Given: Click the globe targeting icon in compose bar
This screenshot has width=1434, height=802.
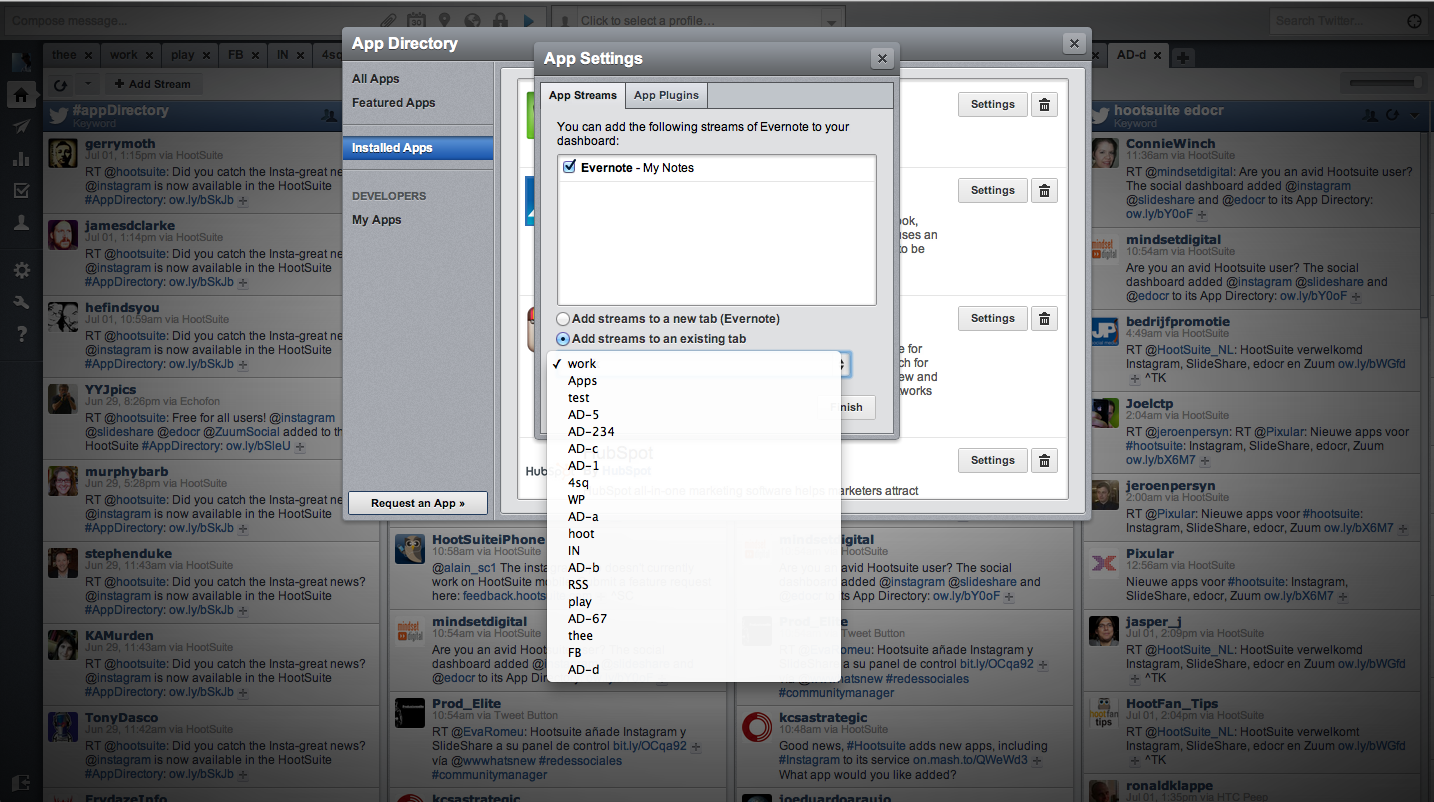Looking at the screenshot, I should tap(472, 20).
